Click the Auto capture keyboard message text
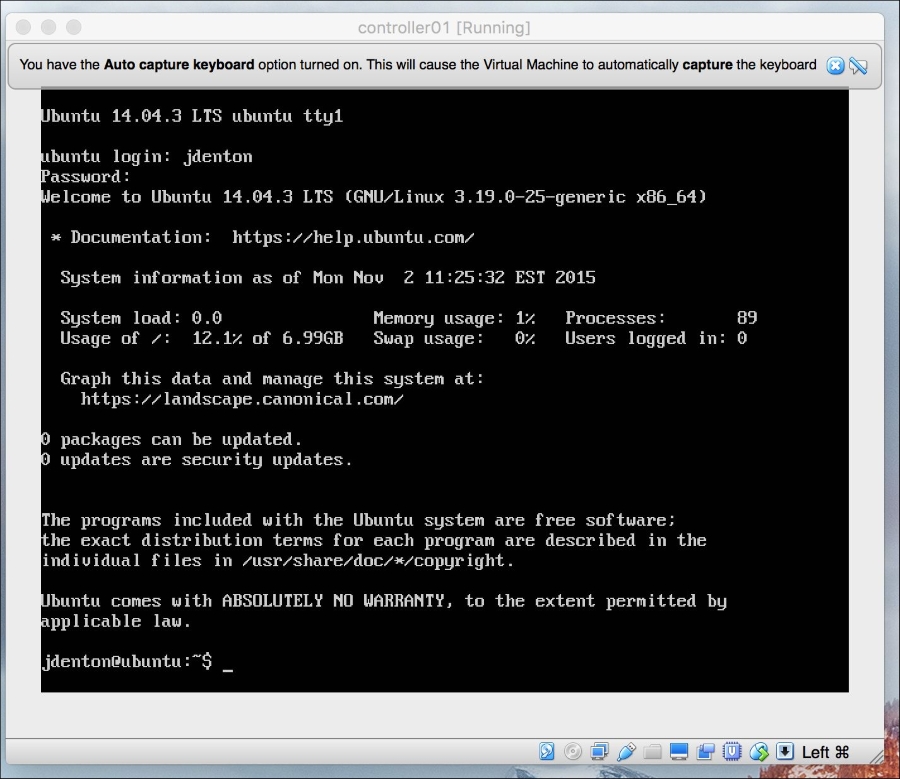Viewport: 900px width, 779px height. [x=418, y=64]
